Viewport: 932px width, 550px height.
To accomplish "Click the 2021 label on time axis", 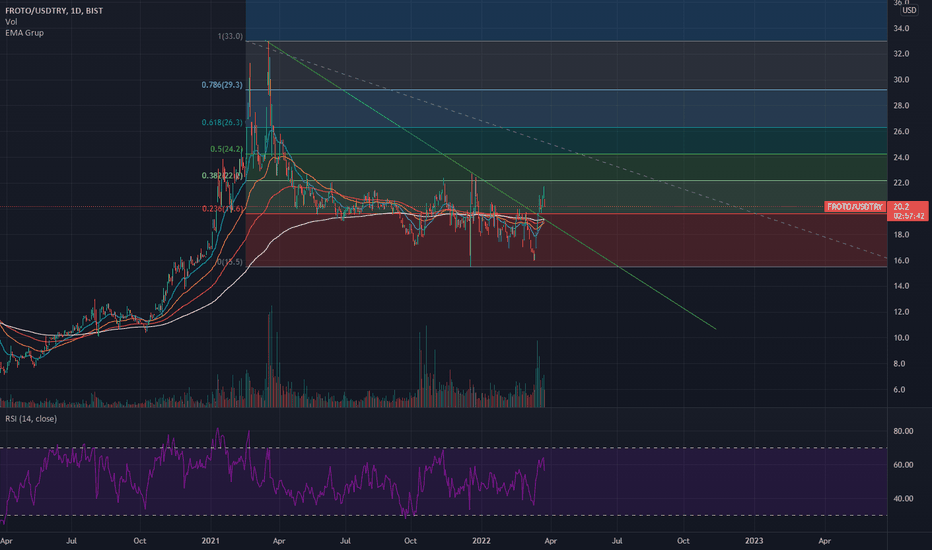I will (210, 541).
